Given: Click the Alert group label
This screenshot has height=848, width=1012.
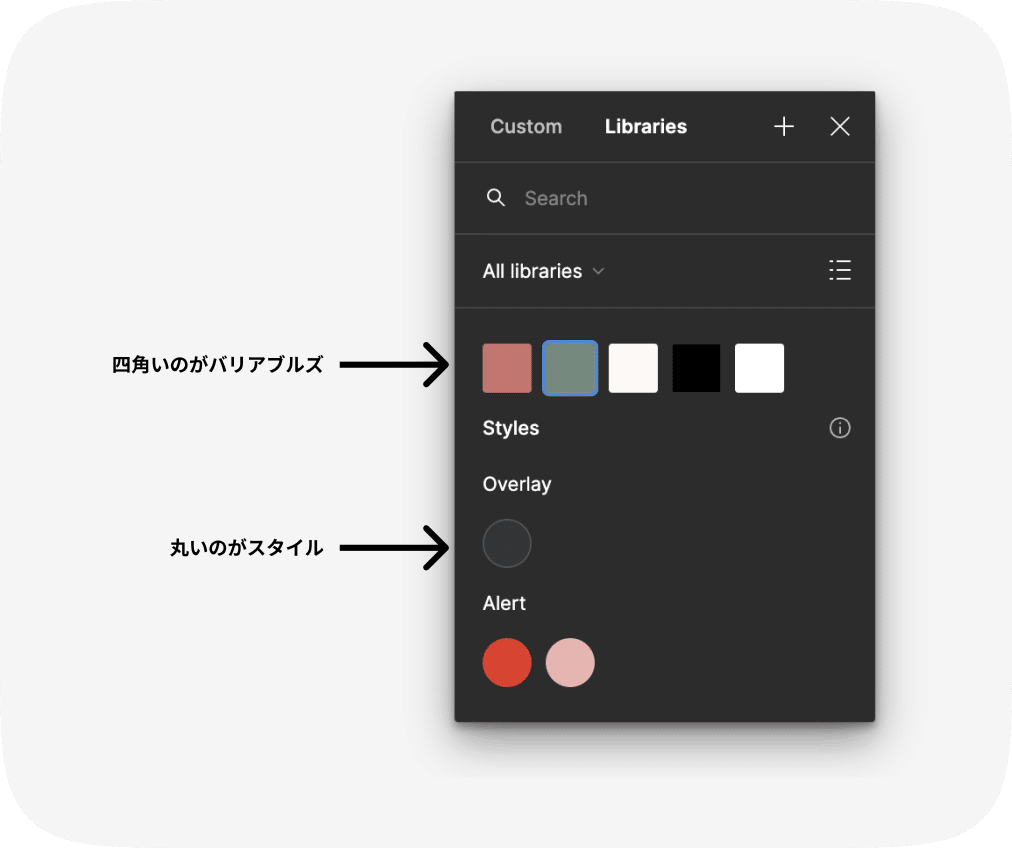Looking at the screenshot, I should pyautogui.click(x=504, y=603).
